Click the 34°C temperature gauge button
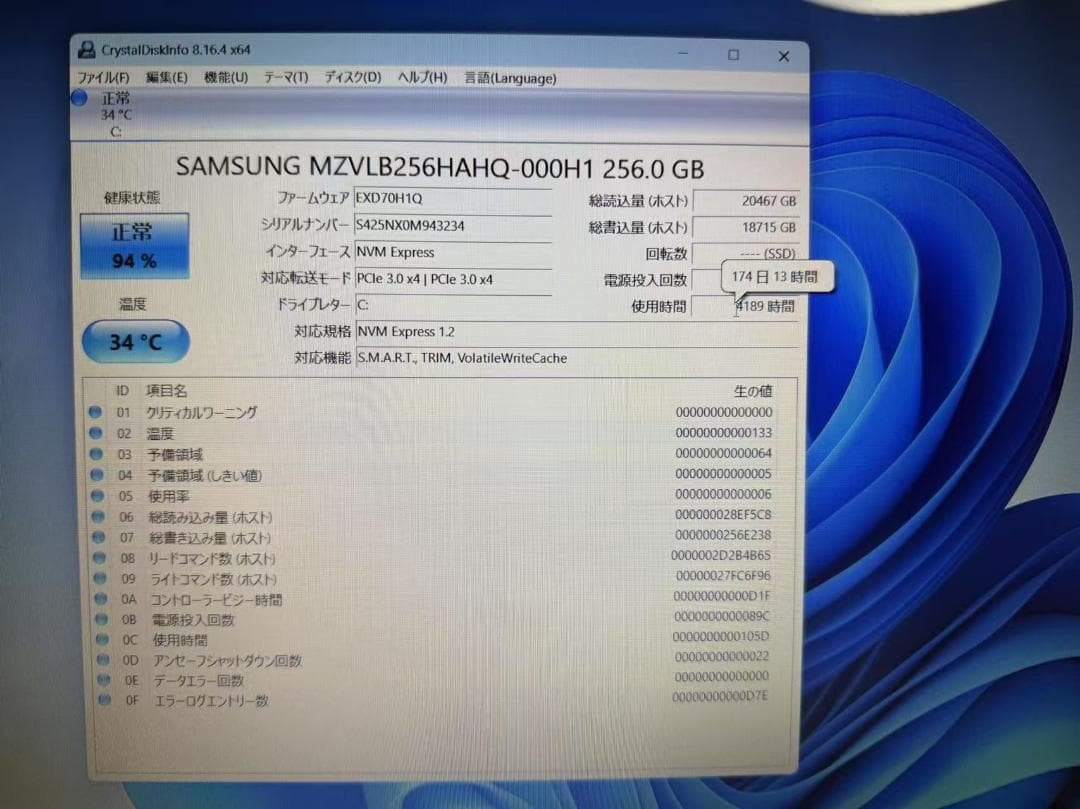This screenshot has width=1080, height=809. tap(135, 341)
